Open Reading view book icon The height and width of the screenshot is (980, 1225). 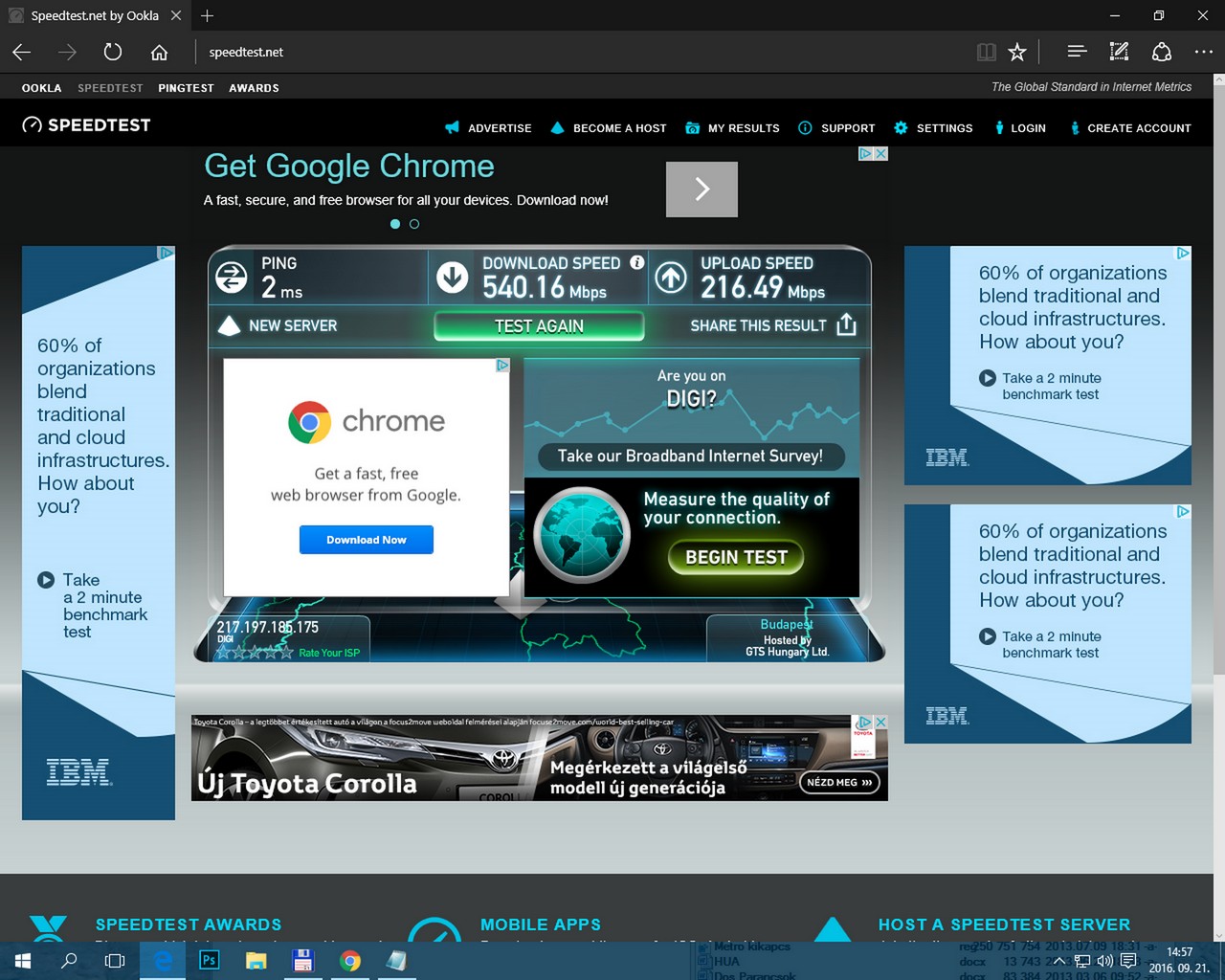[x=986, y=52]
